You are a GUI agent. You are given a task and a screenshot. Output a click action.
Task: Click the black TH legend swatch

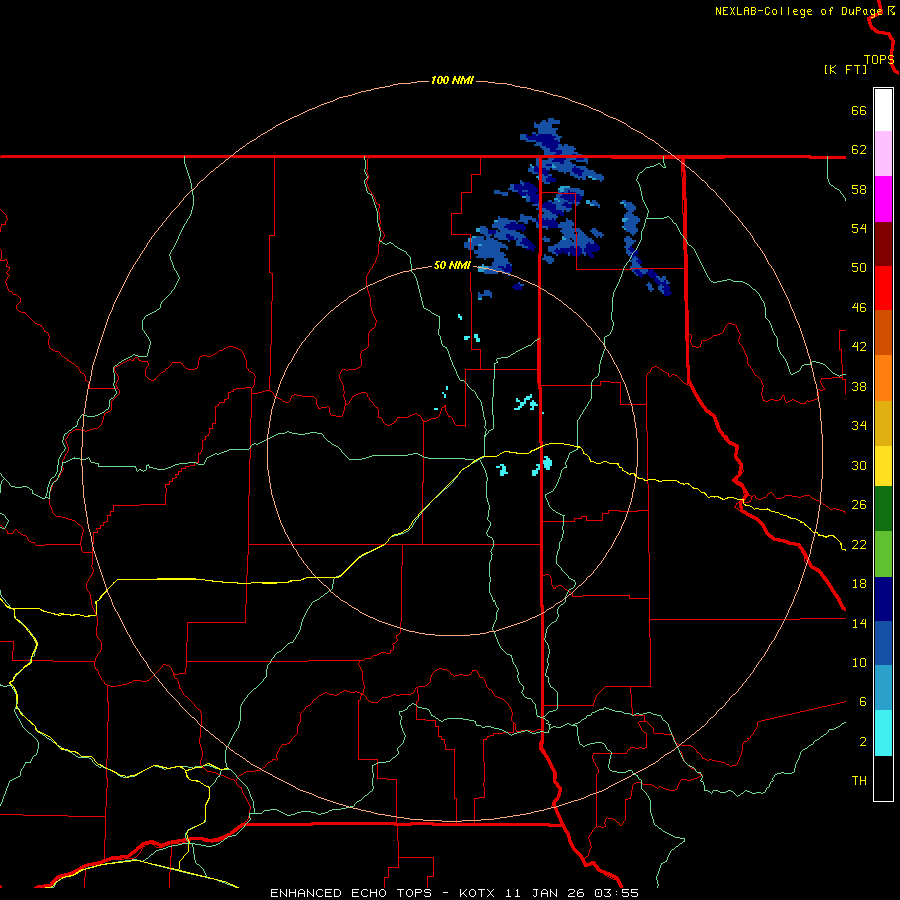tap(883, 778)
